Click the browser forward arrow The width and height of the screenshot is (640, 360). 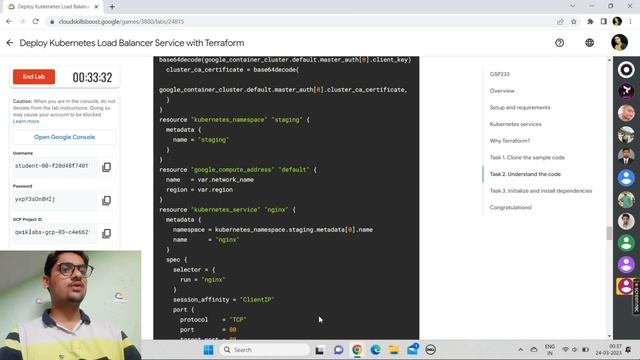tap(22, 21)
